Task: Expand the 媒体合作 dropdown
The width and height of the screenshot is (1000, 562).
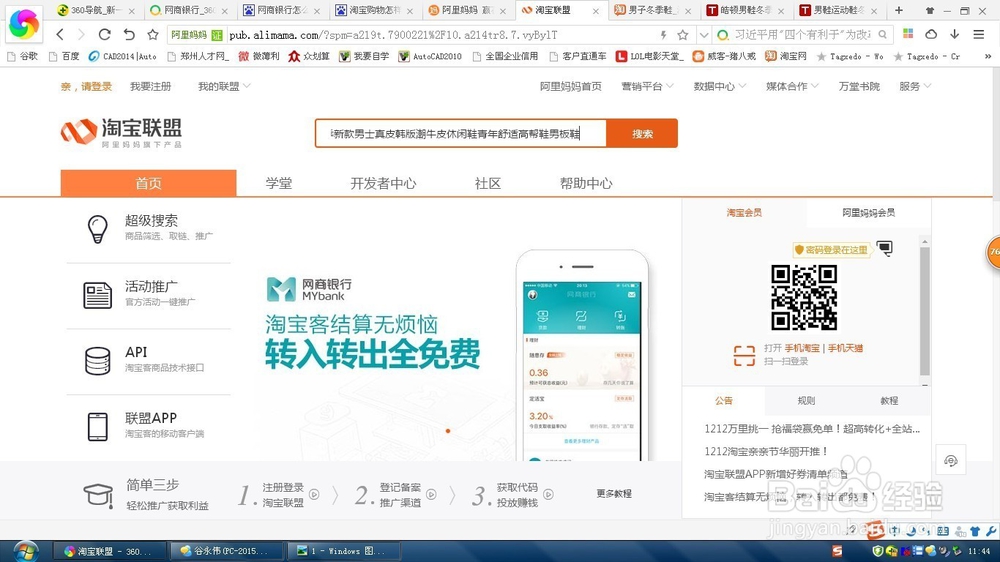Action: (792, 86)
